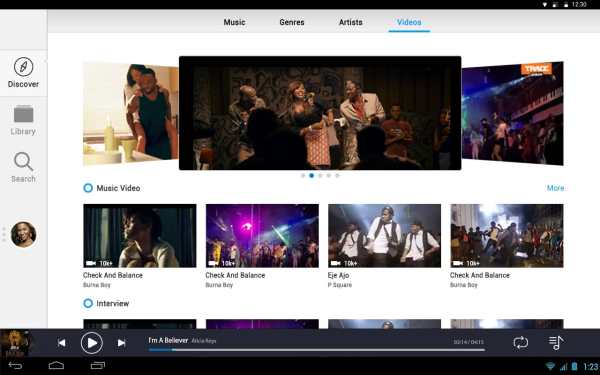Click the Eje Ajo title
This screenshot has height=375, width=600.
coord(338,275)
